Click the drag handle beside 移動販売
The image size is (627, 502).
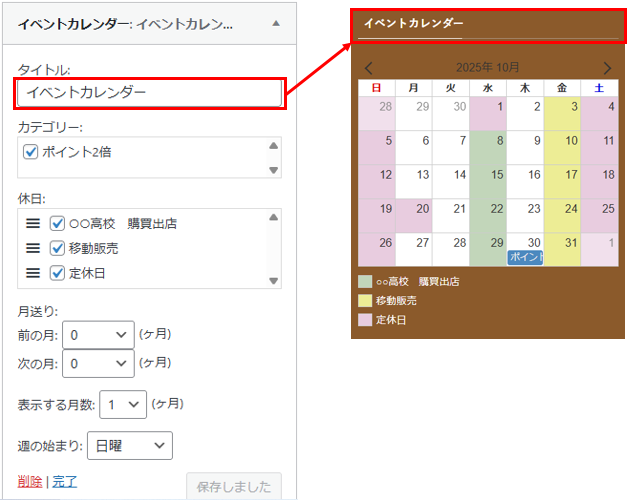(33, 248)
